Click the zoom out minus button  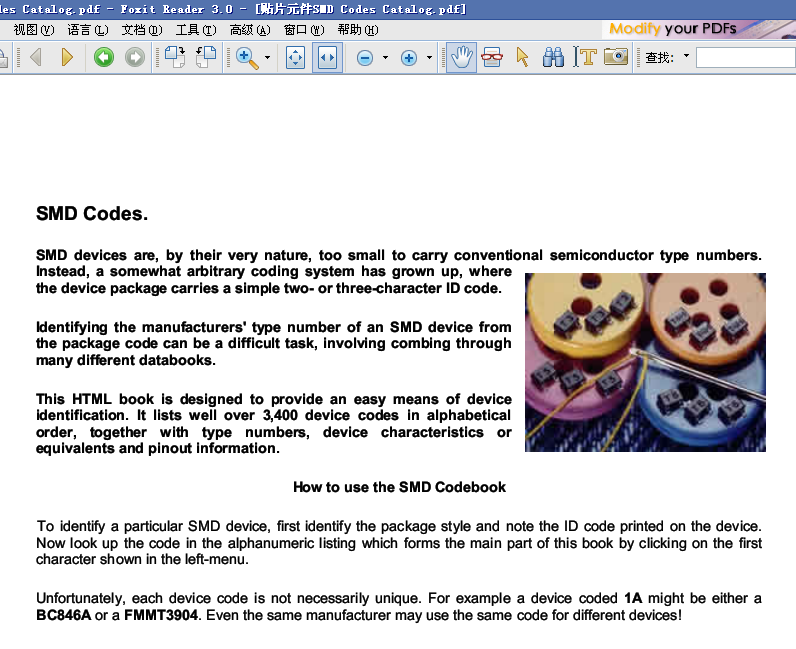tap(364, 58)
